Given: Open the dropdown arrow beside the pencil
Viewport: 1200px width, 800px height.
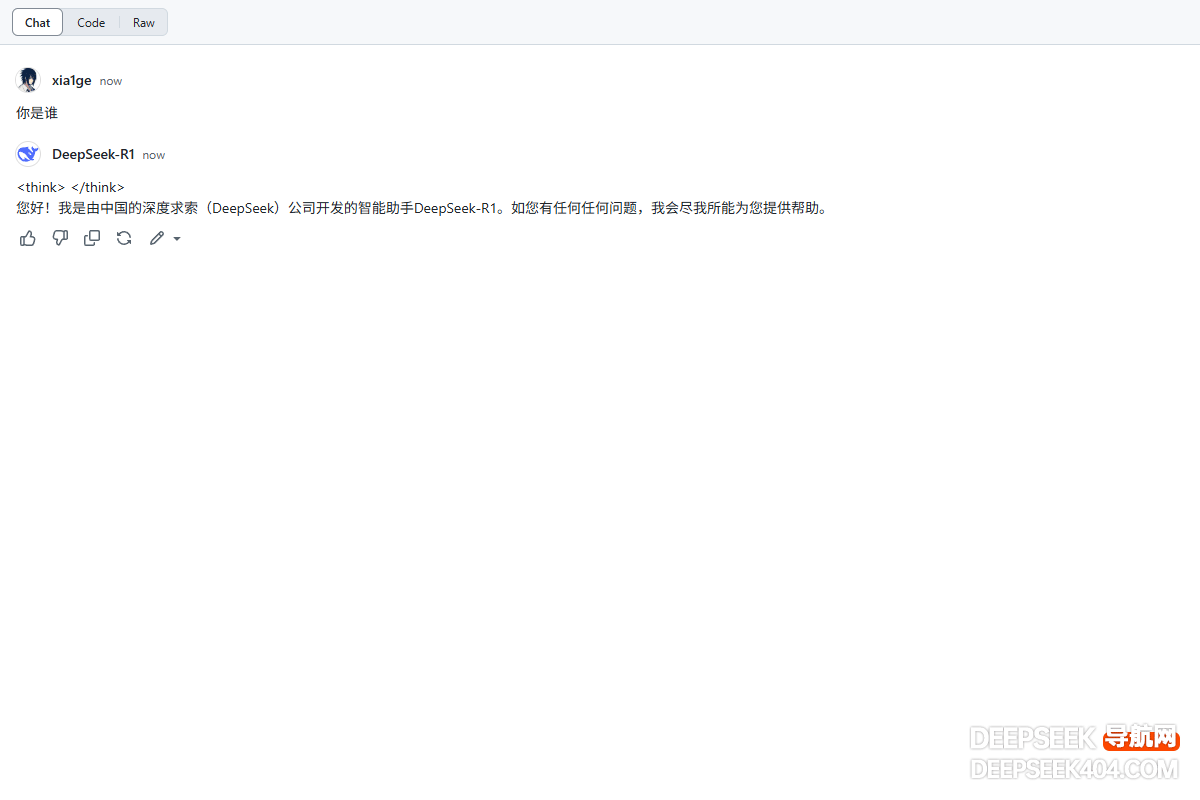Looking at the screenshot, I should click(x=177, y=239).
